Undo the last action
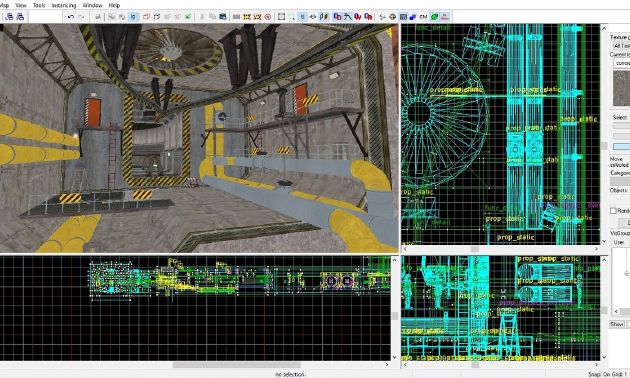This screenshot has width=630, height=378. click(71, 17)
